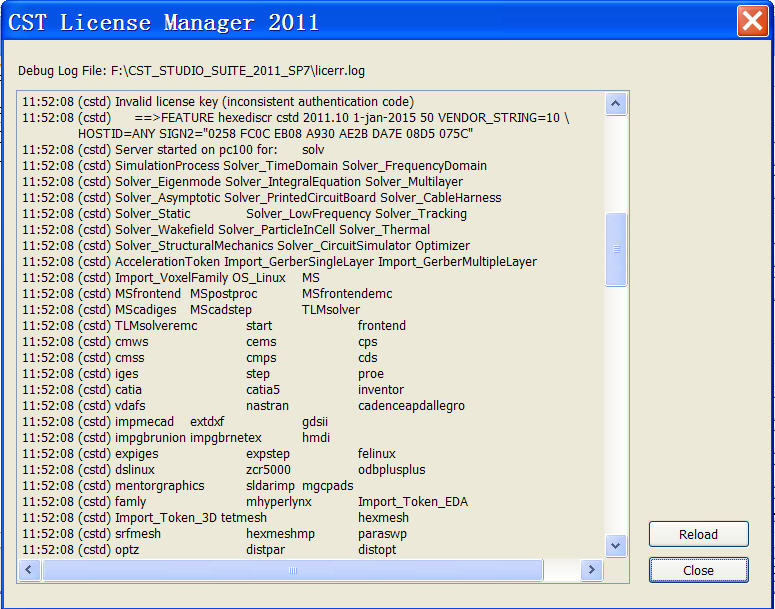Click the 'Solver_Eigenmode' entry
Screen dimensions: 775x609
pos(168,181)
